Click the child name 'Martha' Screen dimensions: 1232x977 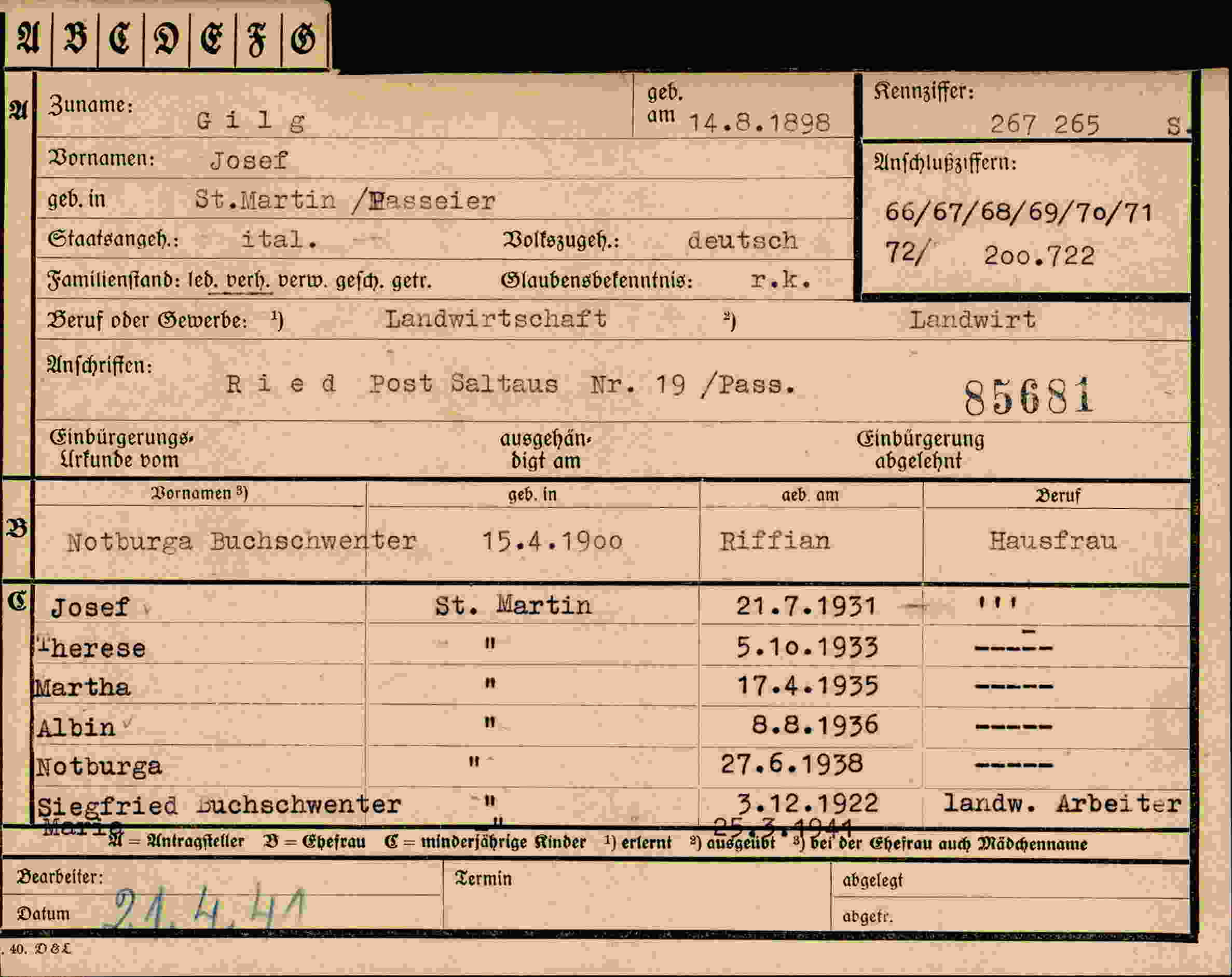pos(83,687)
